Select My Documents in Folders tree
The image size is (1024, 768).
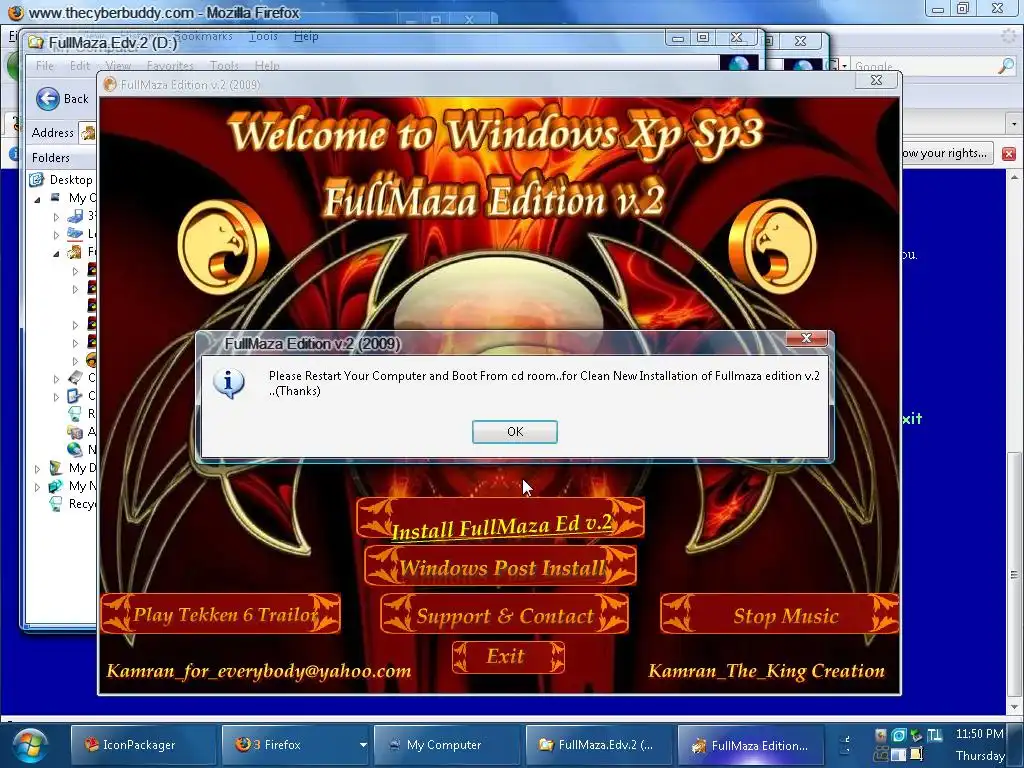(72, 468)
